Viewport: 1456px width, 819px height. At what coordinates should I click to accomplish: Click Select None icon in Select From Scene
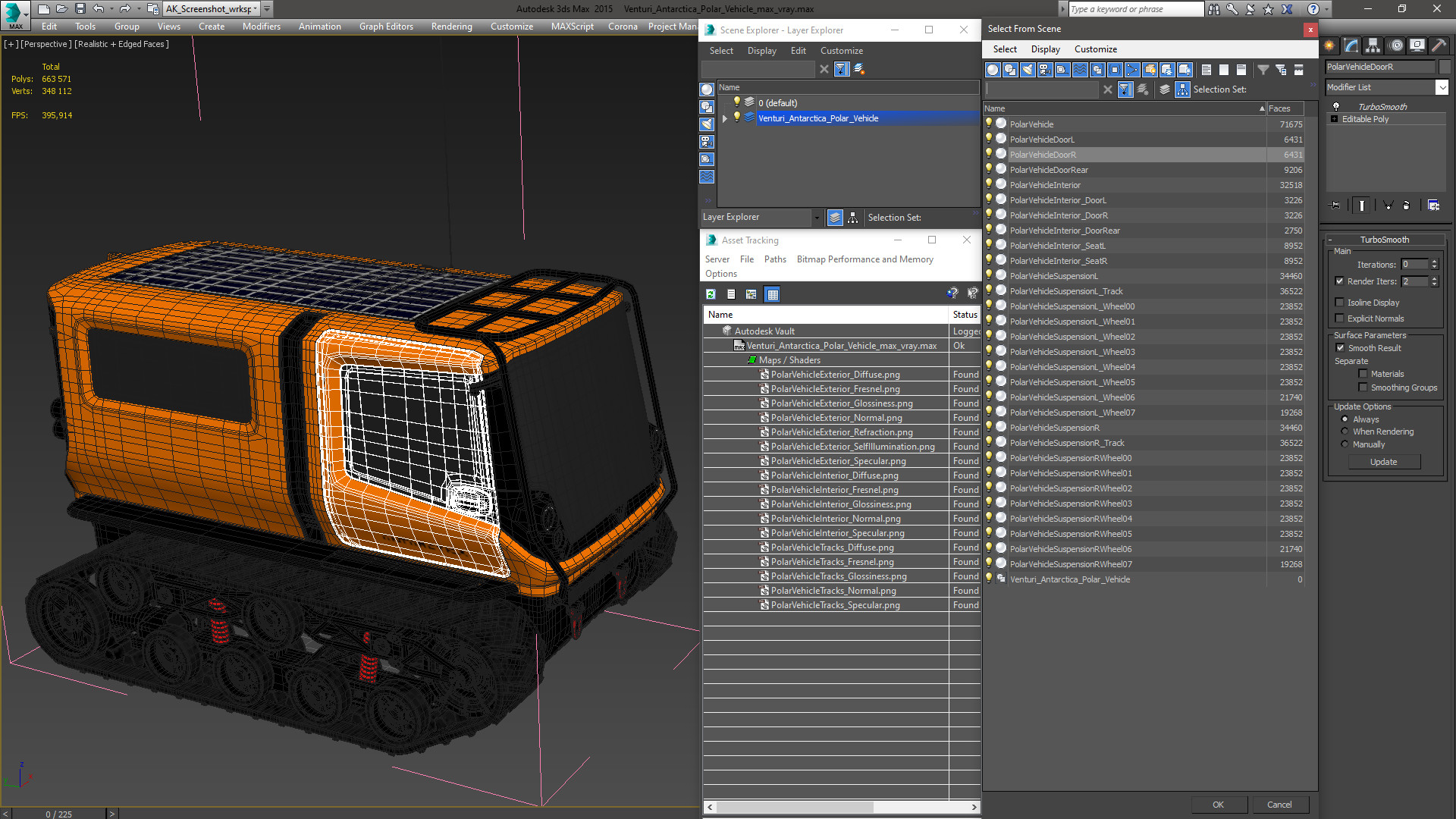pos(1224,70)
